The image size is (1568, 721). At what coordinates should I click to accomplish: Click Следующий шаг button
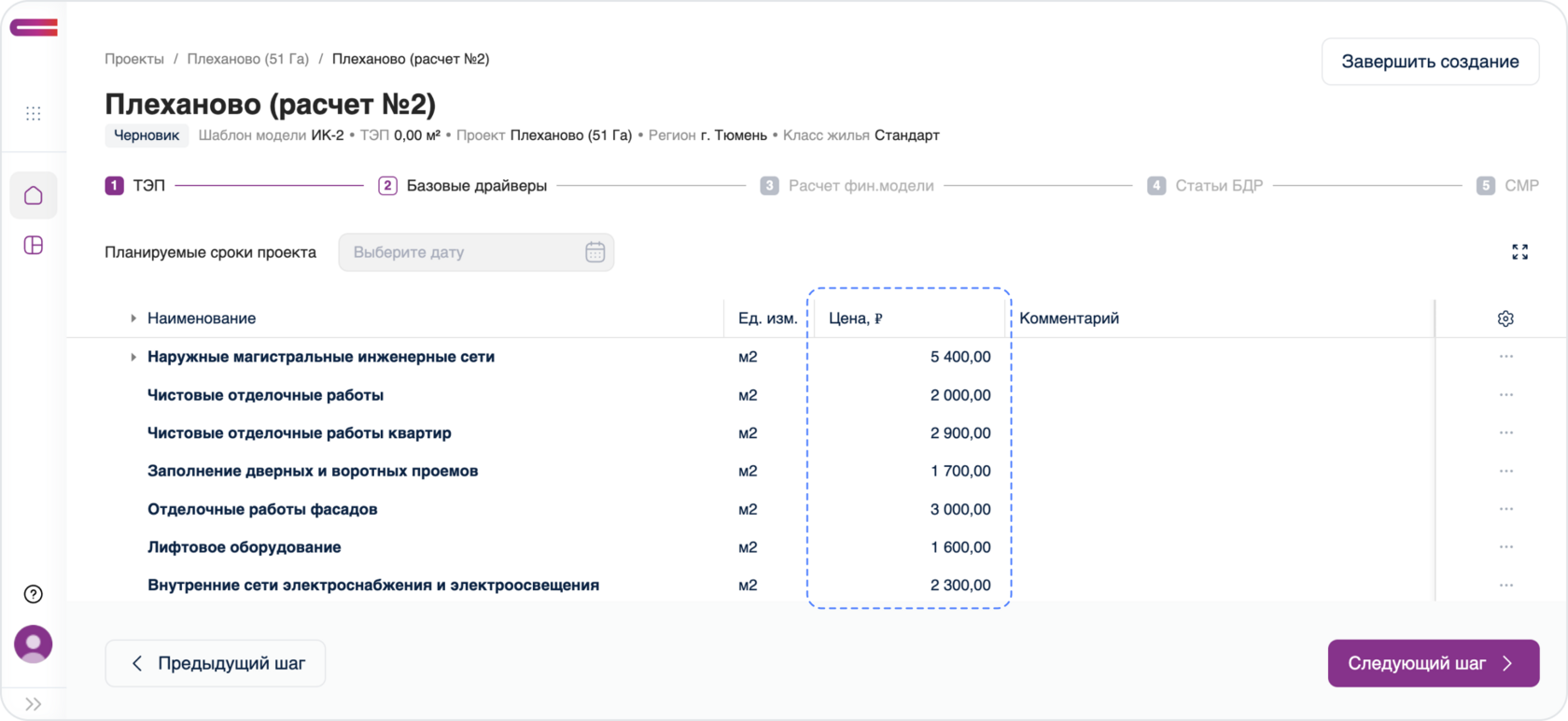point(1433,663)
